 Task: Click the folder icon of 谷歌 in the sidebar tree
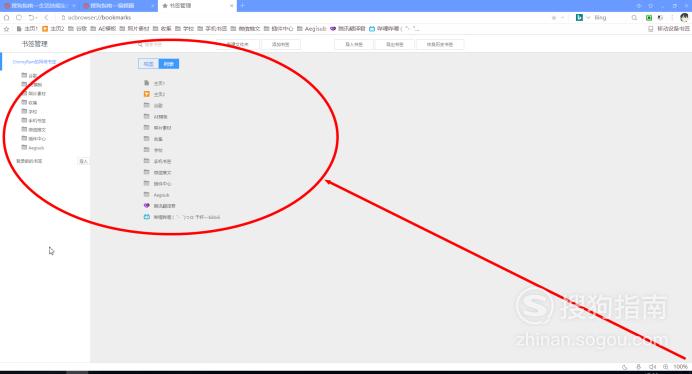(x=24, y=75)
